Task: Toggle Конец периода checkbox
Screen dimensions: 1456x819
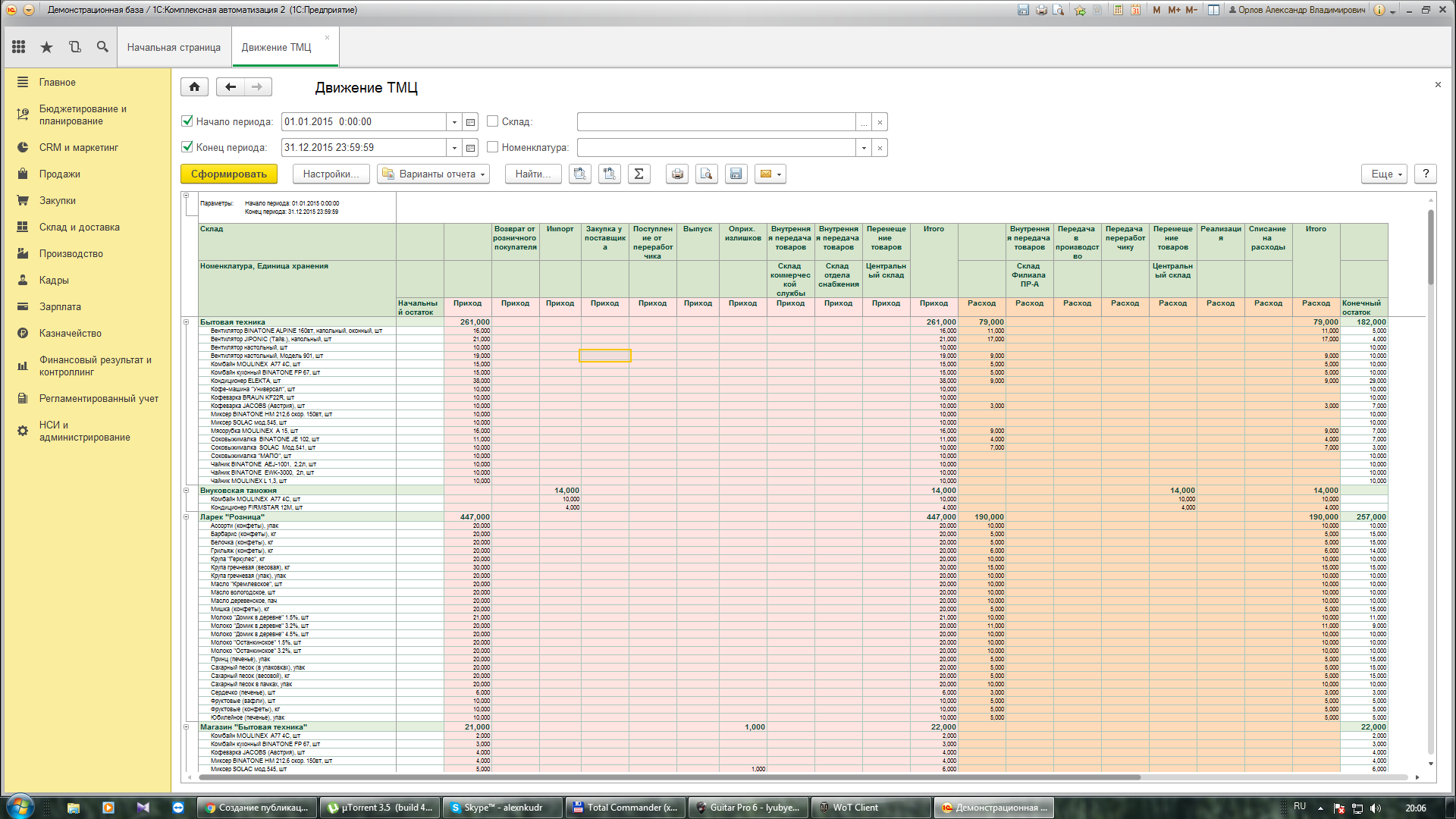Action: 187,147
